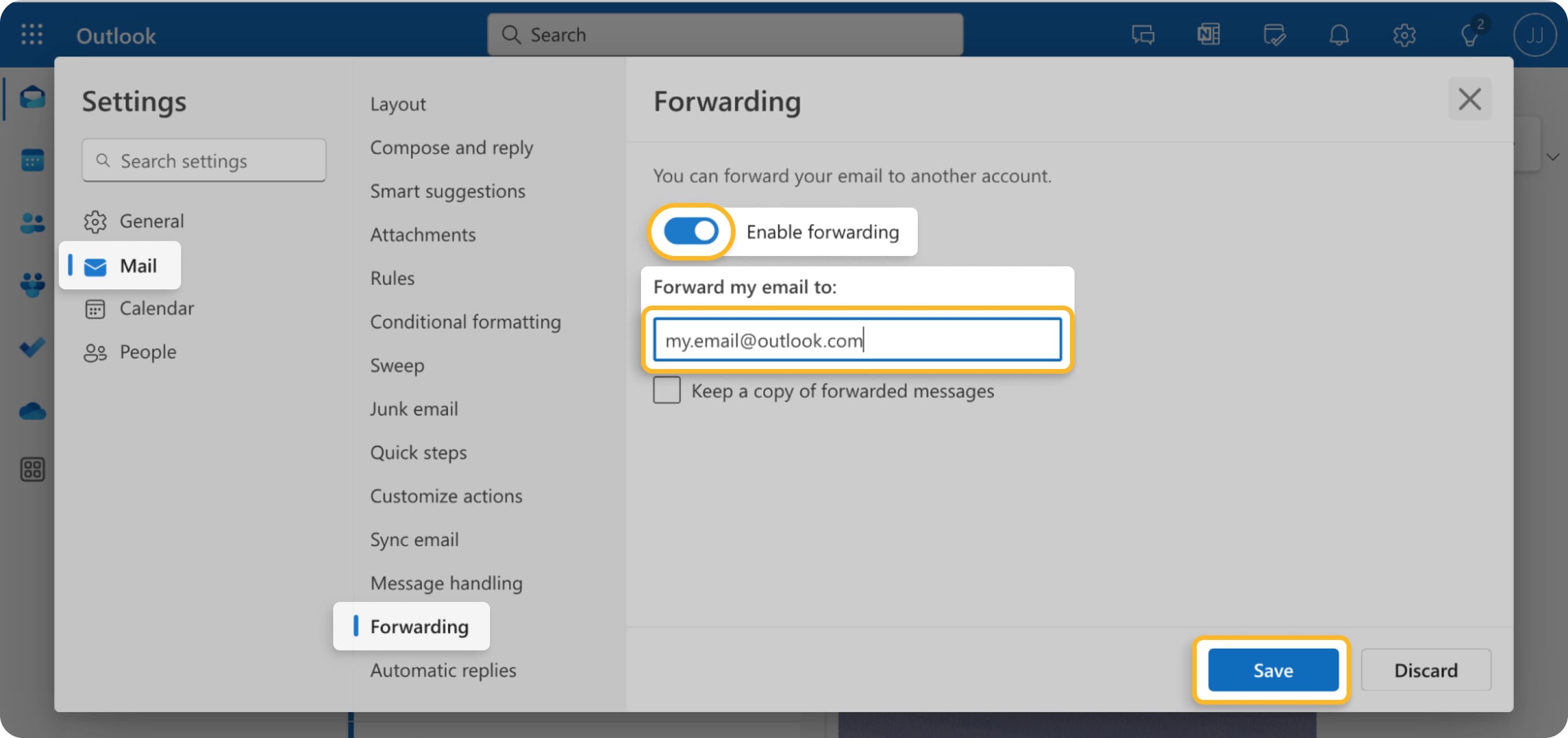
Task: Open To Do via the checkmark sidebar icon
Action: pyautogui.click(x=32, y=347)
